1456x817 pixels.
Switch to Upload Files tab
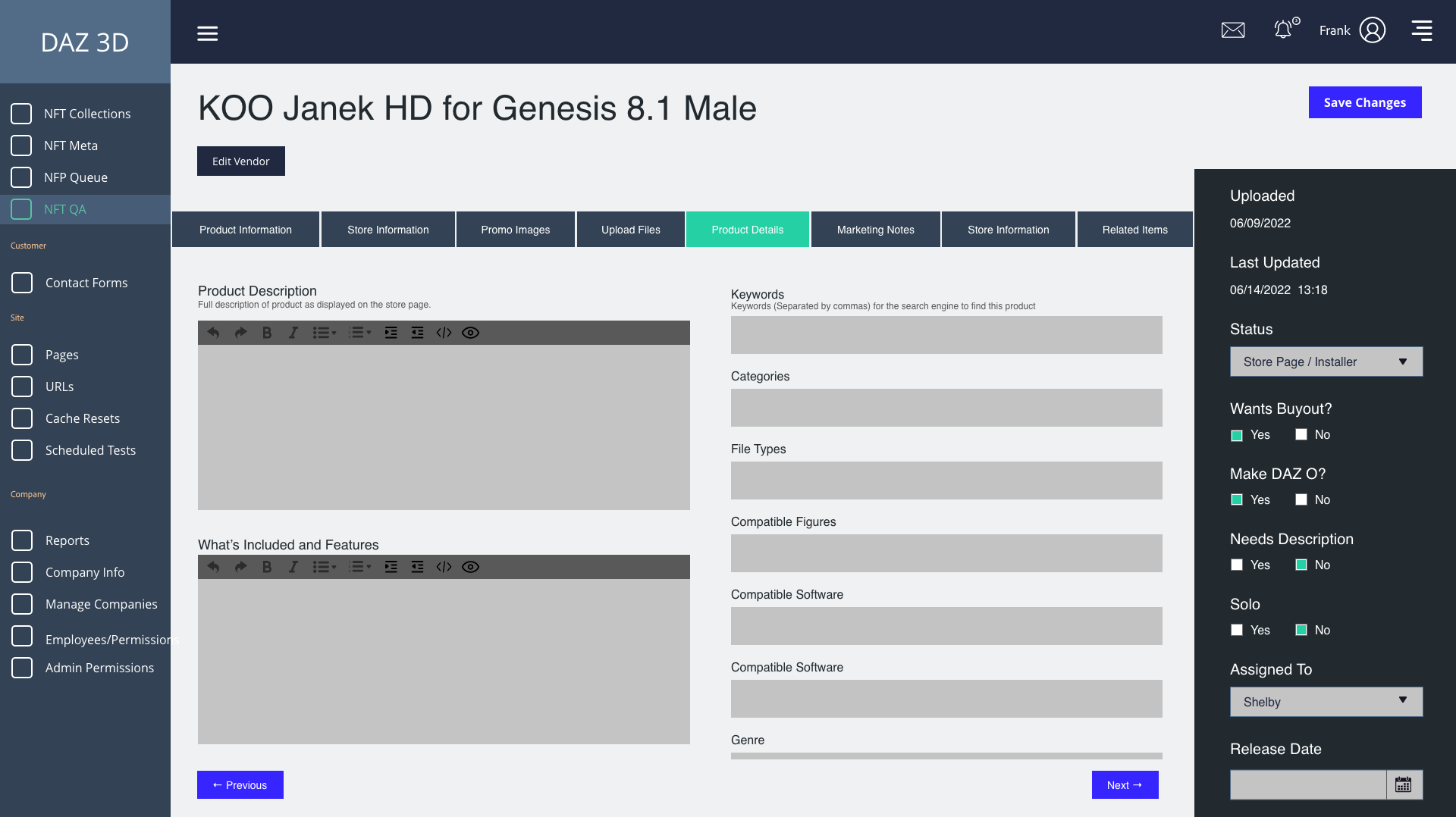click(x=631, y=230)
